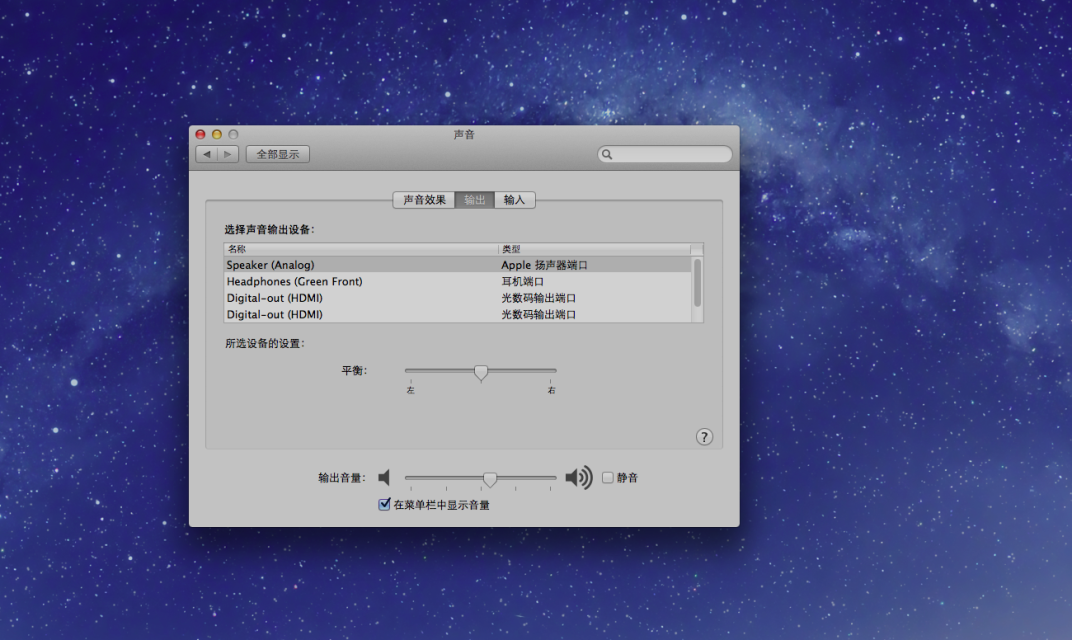Image resolution: width=1072 pixels, height=640 pixels.
Task: Switch to the 输入 tab
Action: point(514,200)
